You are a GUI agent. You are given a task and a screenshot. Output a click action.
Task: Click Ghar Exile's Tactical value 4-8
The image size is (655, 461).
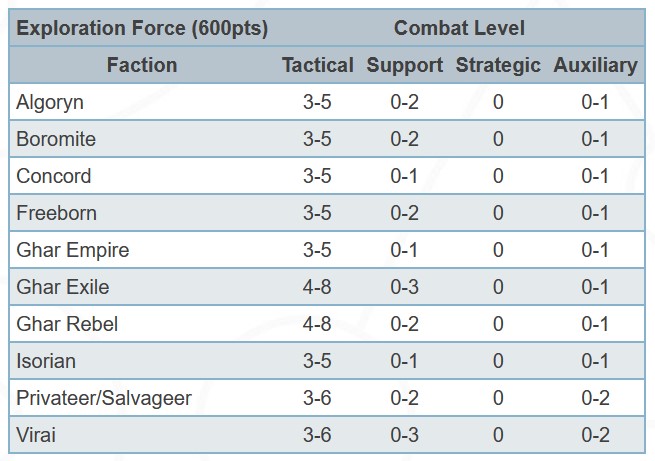pyautogui.click(x=317, y=287)
